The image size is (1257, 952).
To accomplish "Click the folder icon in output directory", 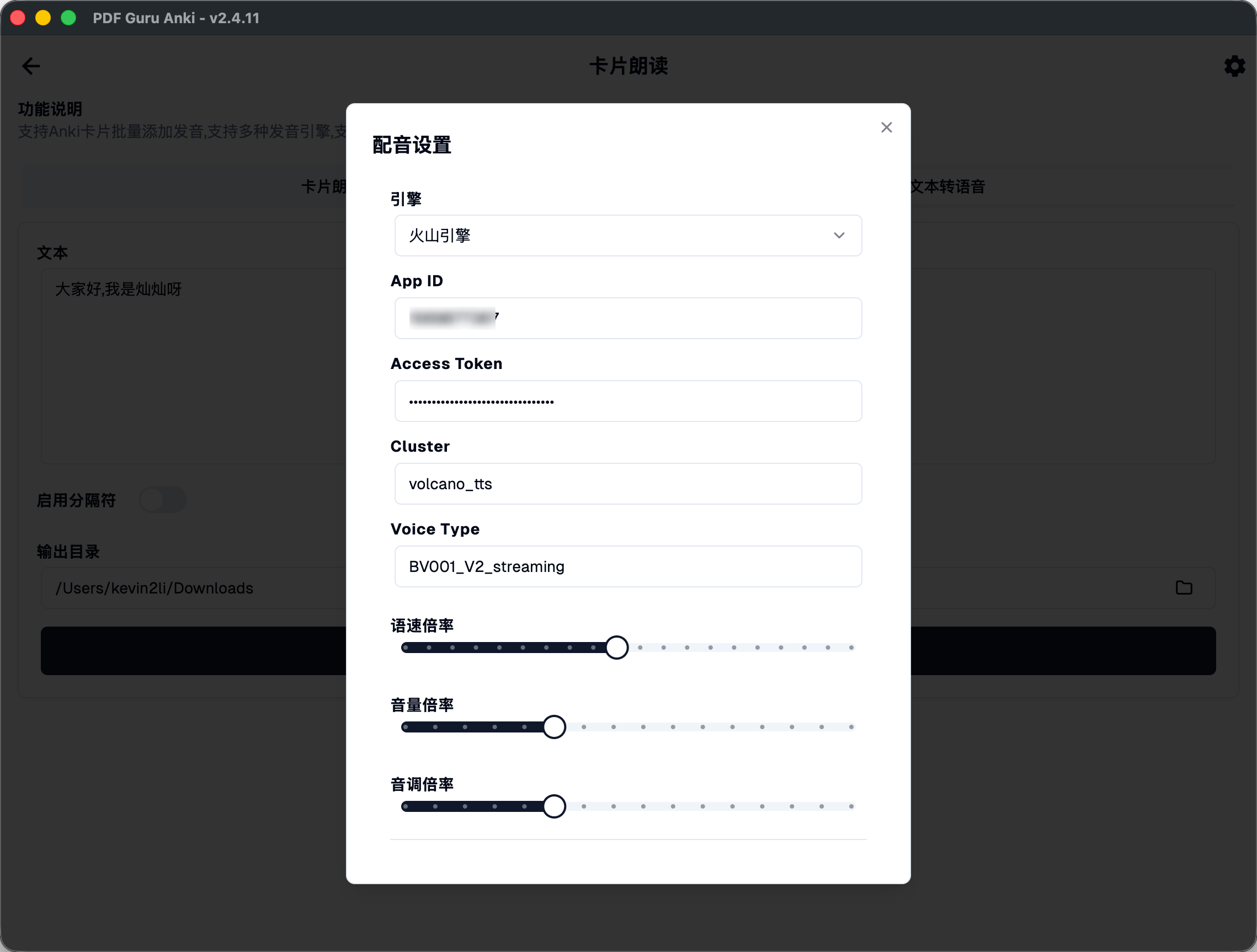I will coord(1184,587).
